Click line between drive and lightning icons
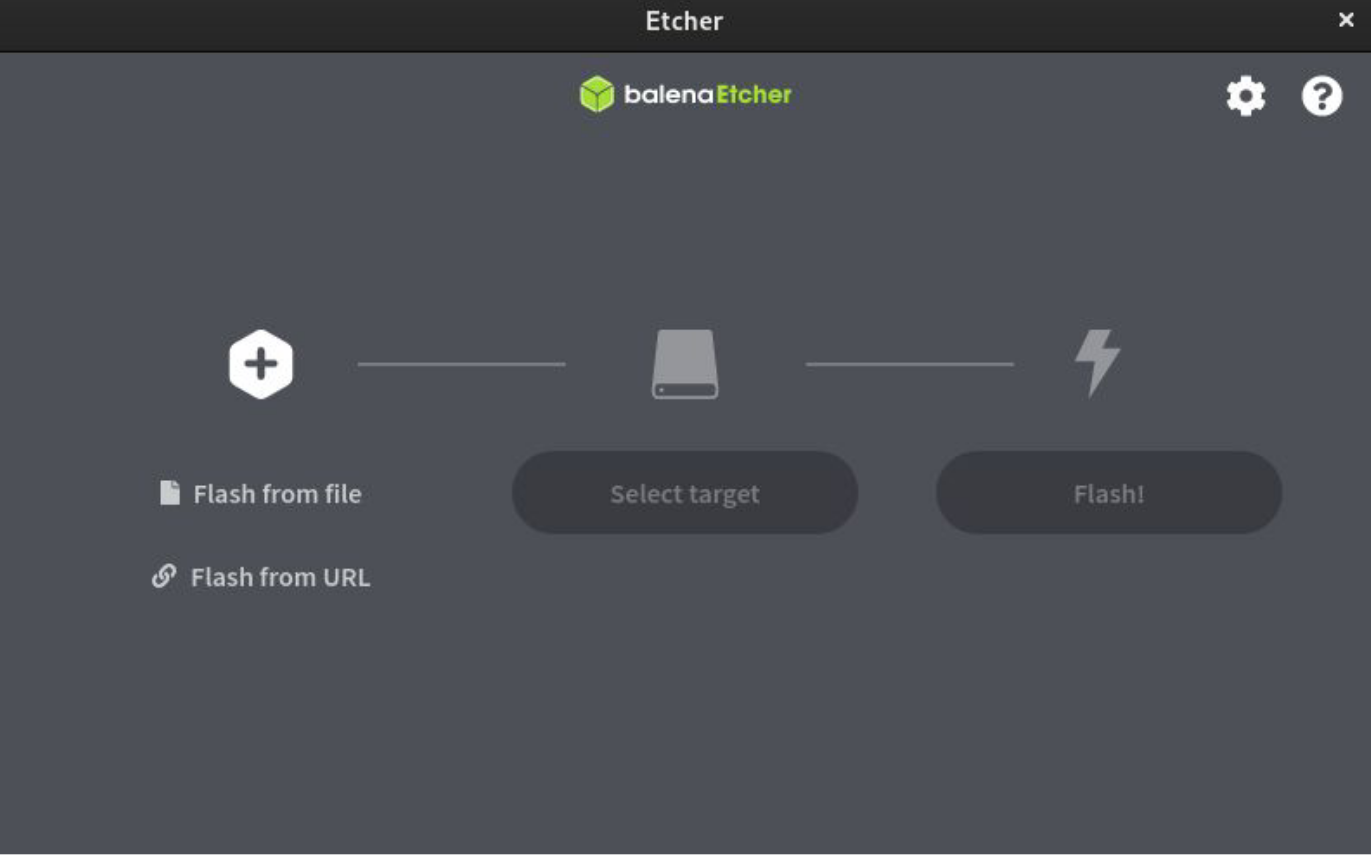1371x855 pixels. coord(910,364)
